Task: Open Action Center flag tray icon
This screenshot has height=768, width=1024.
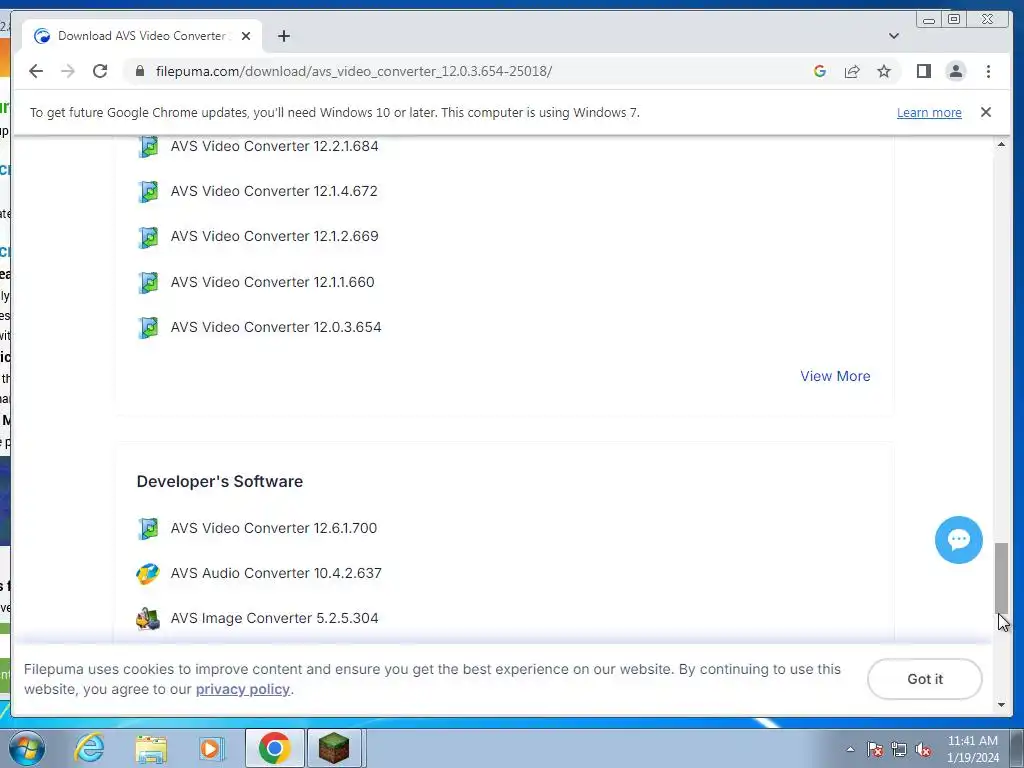Action: [875, 749]
